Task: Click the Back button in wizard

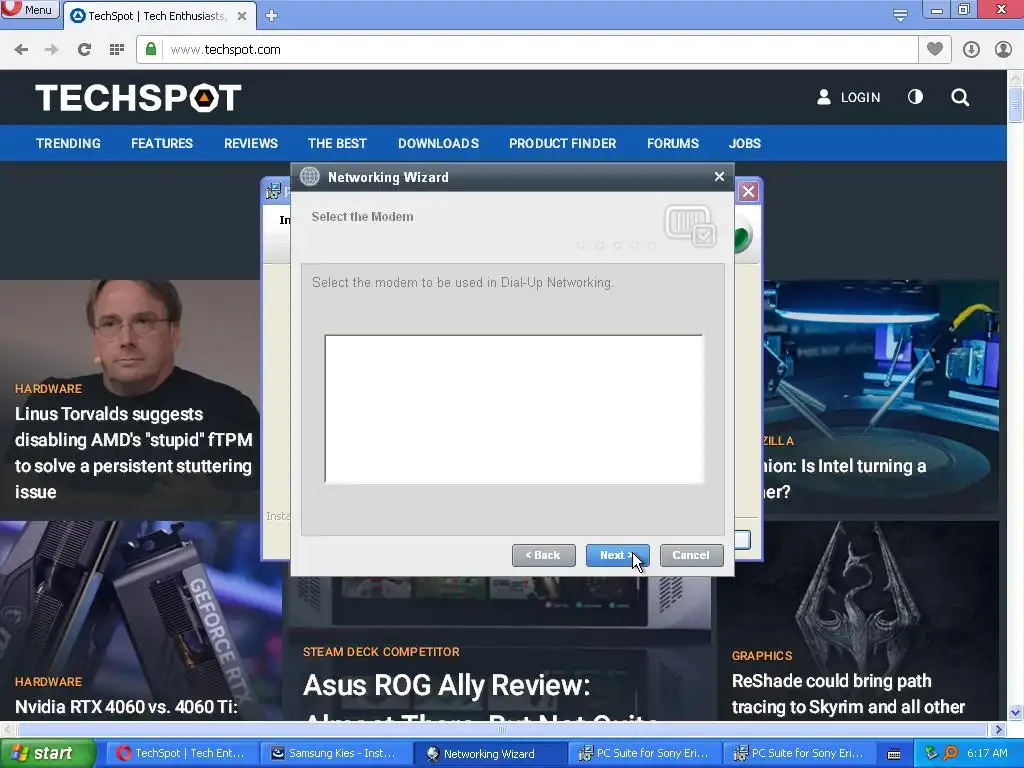Action: pos(543,555)
